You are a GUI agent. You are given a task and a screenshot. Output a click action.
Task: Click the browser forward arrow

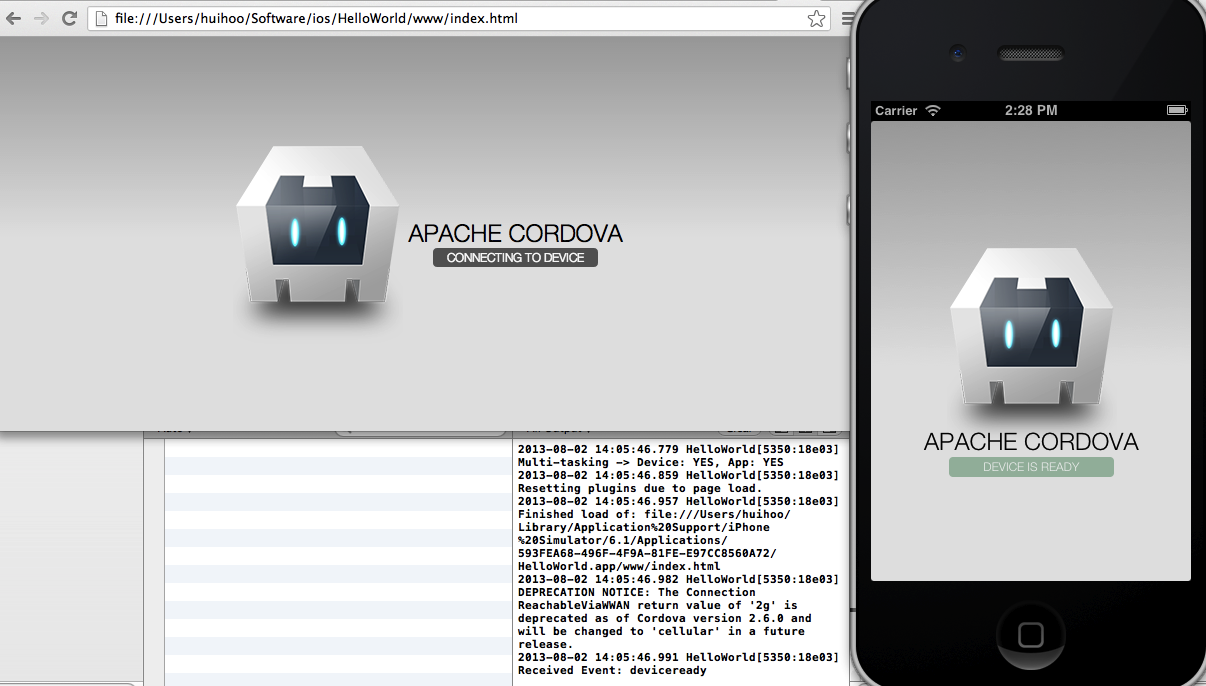coord(41,18)
